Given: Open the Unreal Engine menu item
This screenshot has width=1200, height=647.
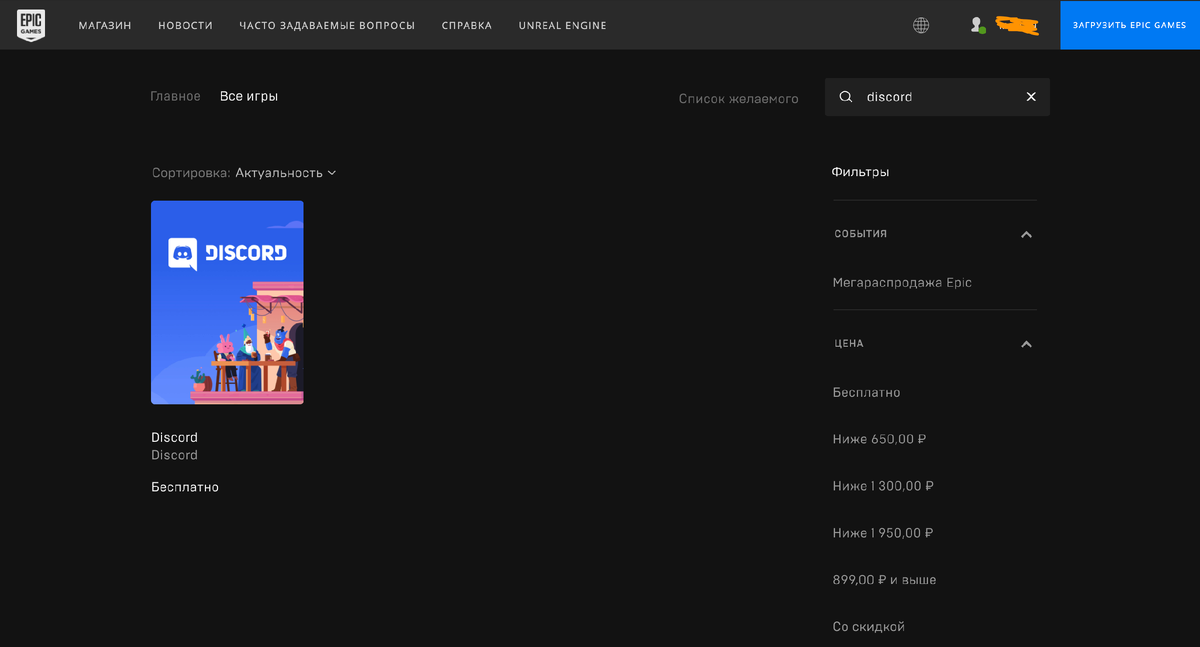Looking at the screenshot, I should click(x=562, y=25).
